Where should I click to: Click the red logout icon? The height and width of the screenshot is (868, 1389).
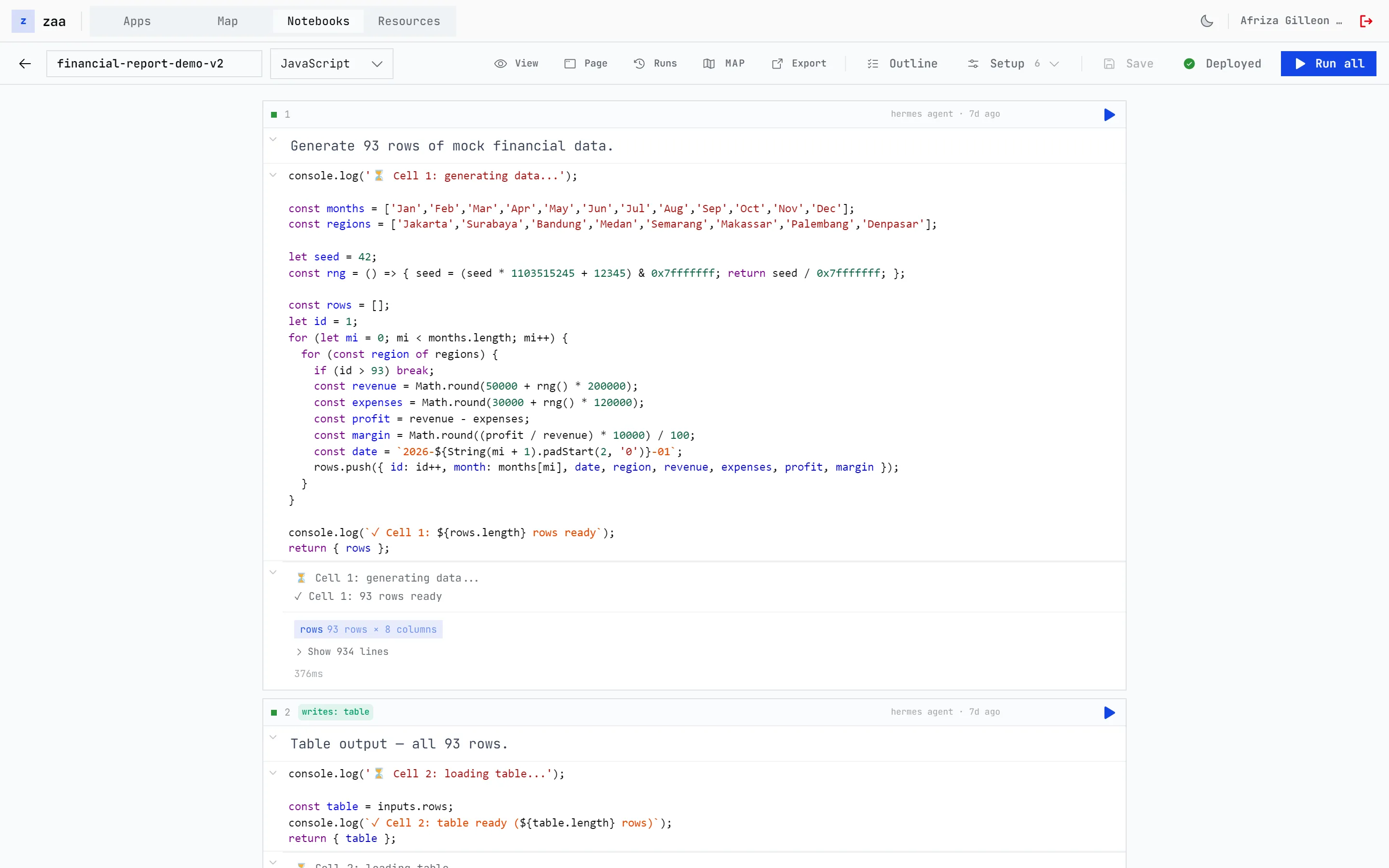click(x=1366, y=21)
